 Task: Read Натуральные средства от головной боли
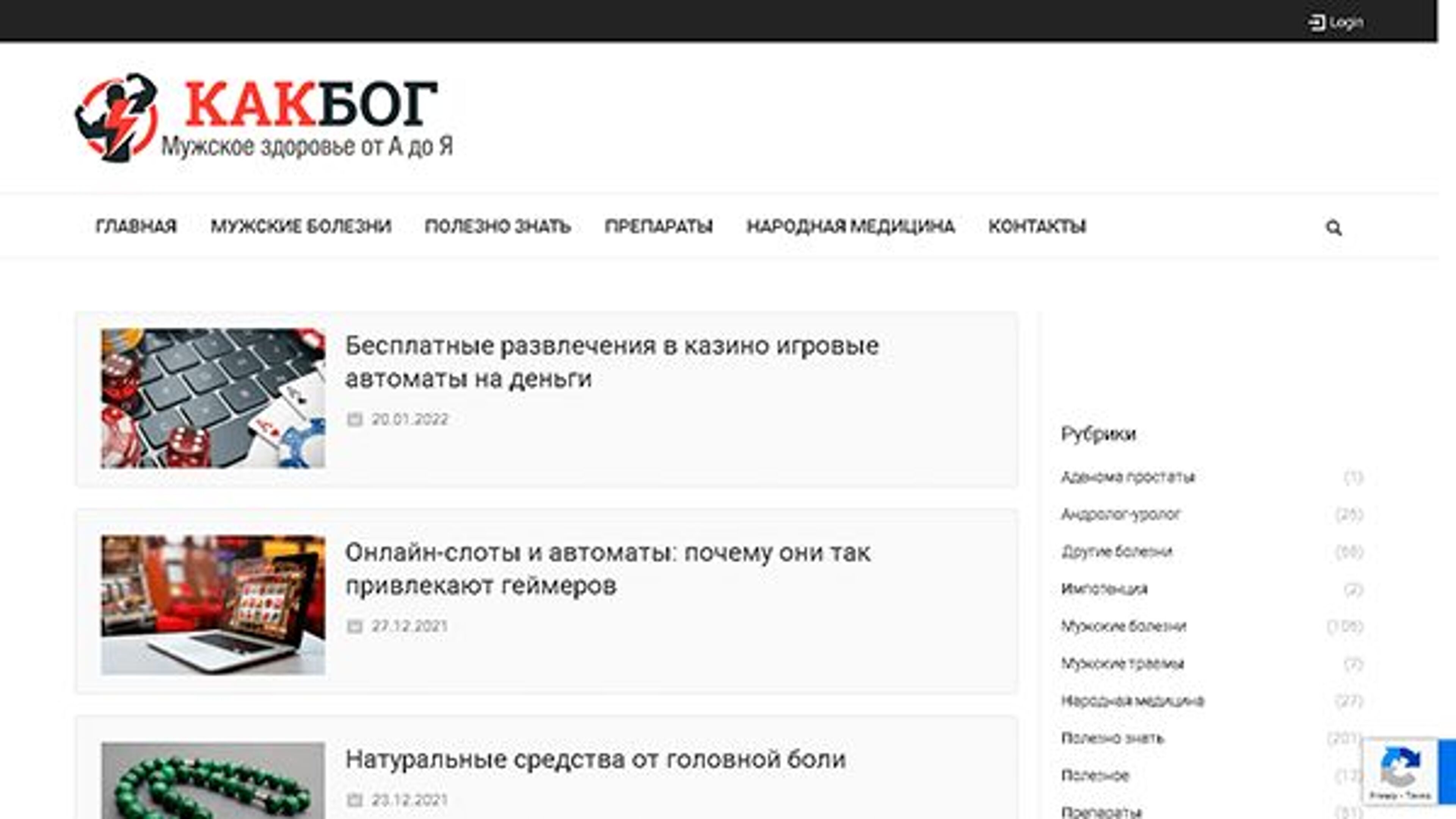click(595, 759)
